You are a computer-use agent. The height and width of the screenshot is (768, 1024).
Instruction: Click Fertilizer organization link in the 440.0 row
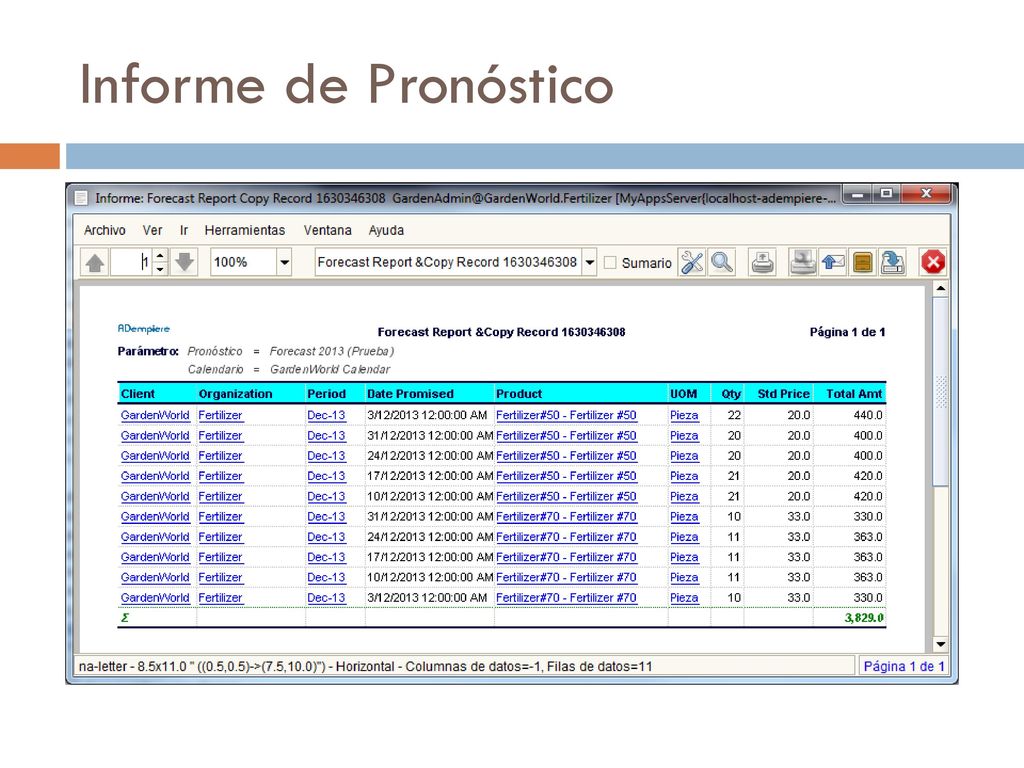pos(220,415)
